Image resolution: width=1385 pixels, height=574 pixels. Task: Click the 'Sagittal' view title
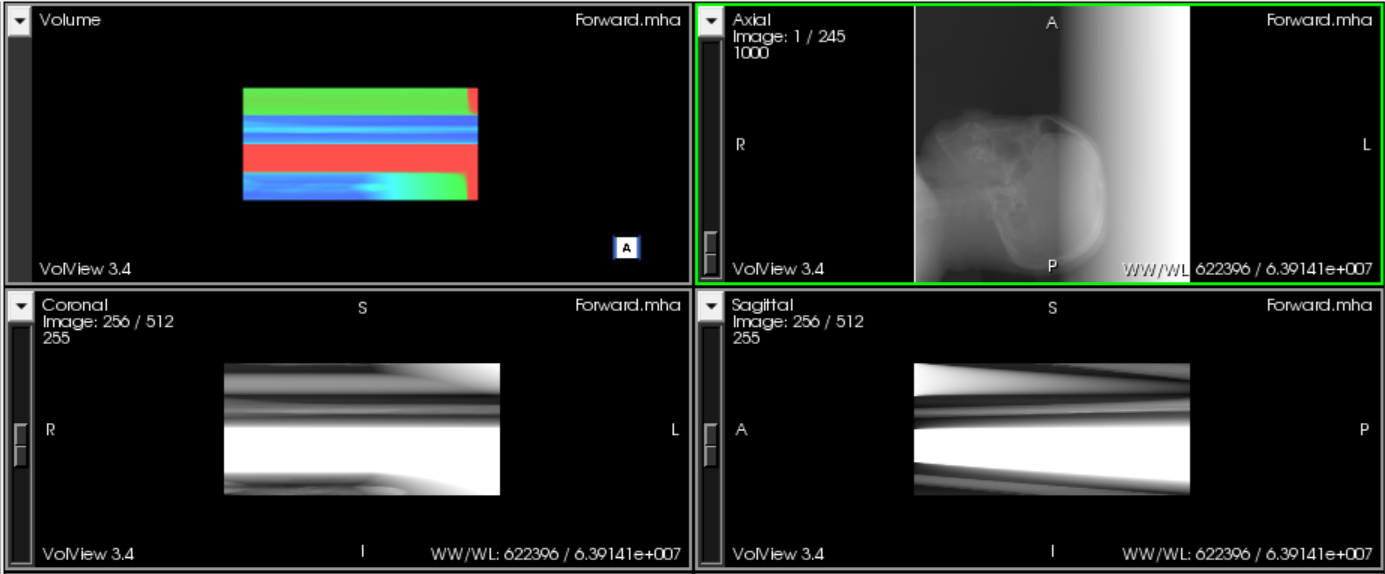click(x=763, y=305)
